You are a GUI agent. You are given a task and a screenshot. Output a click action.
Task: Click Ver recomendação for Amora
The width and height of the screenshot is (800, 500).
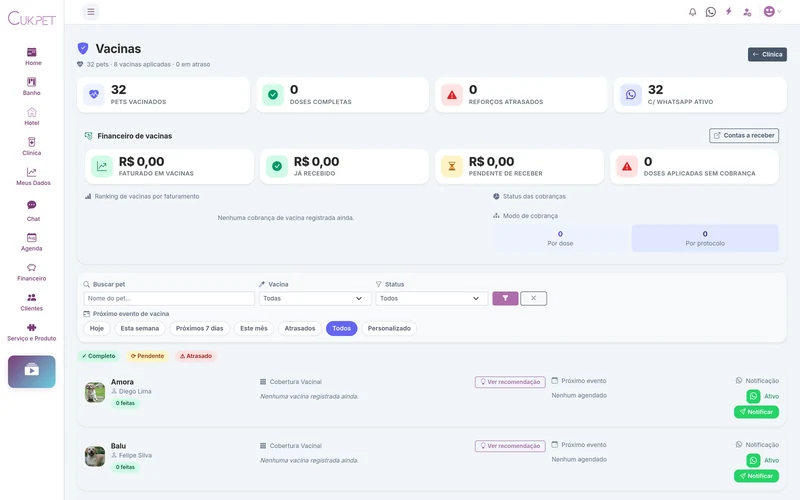[510, 382]
